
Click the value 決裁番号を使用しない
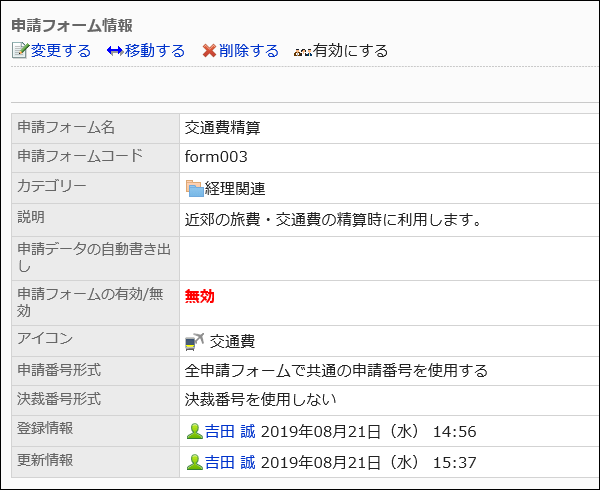click(x=260, y=399)
